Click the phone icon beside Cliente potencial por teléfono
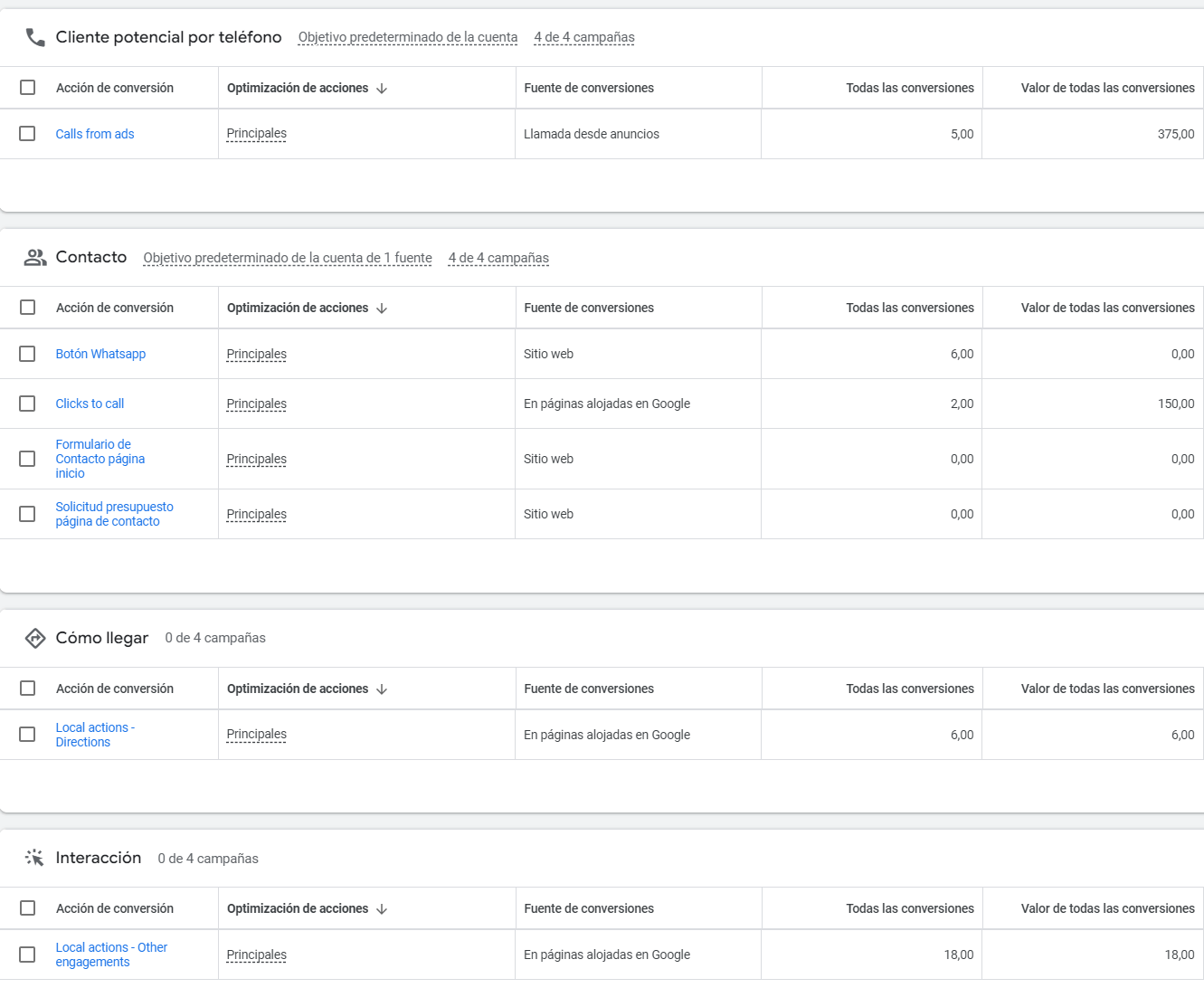This screenshot has height=988, width=1204. [x=35, y=37]
